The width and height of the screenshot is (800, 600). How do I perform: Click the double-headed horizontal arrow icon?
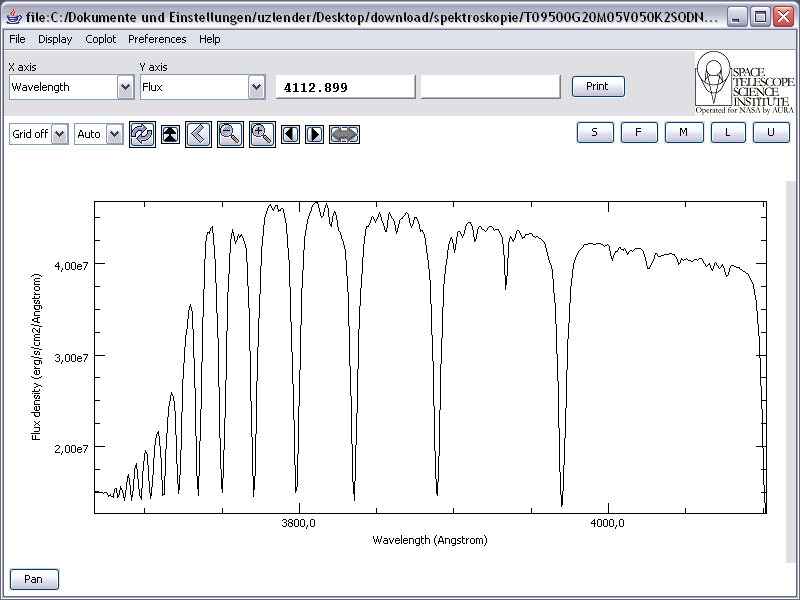(x=344, y=135)
